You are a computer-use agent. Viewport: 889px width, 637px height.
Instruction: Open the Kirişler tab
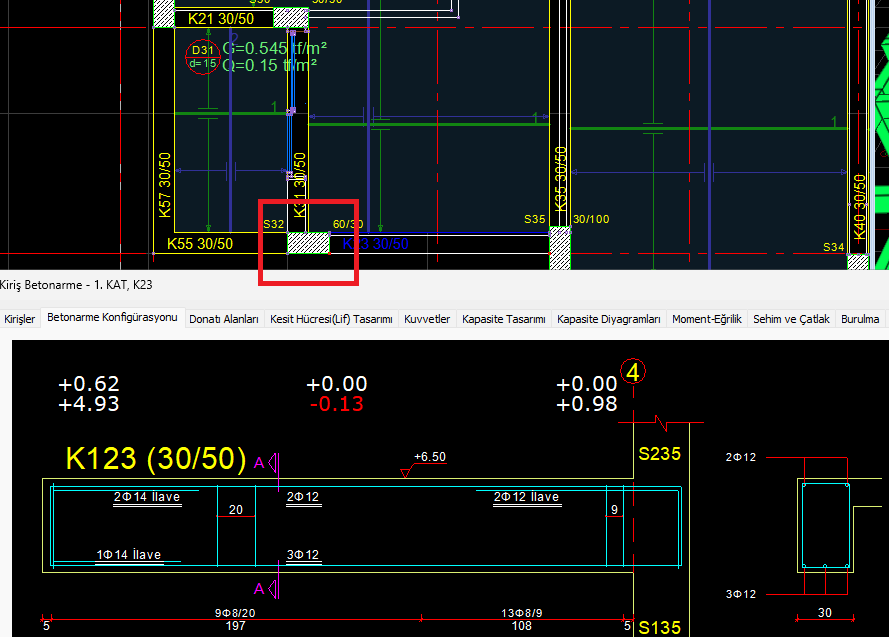coord(20,319)
